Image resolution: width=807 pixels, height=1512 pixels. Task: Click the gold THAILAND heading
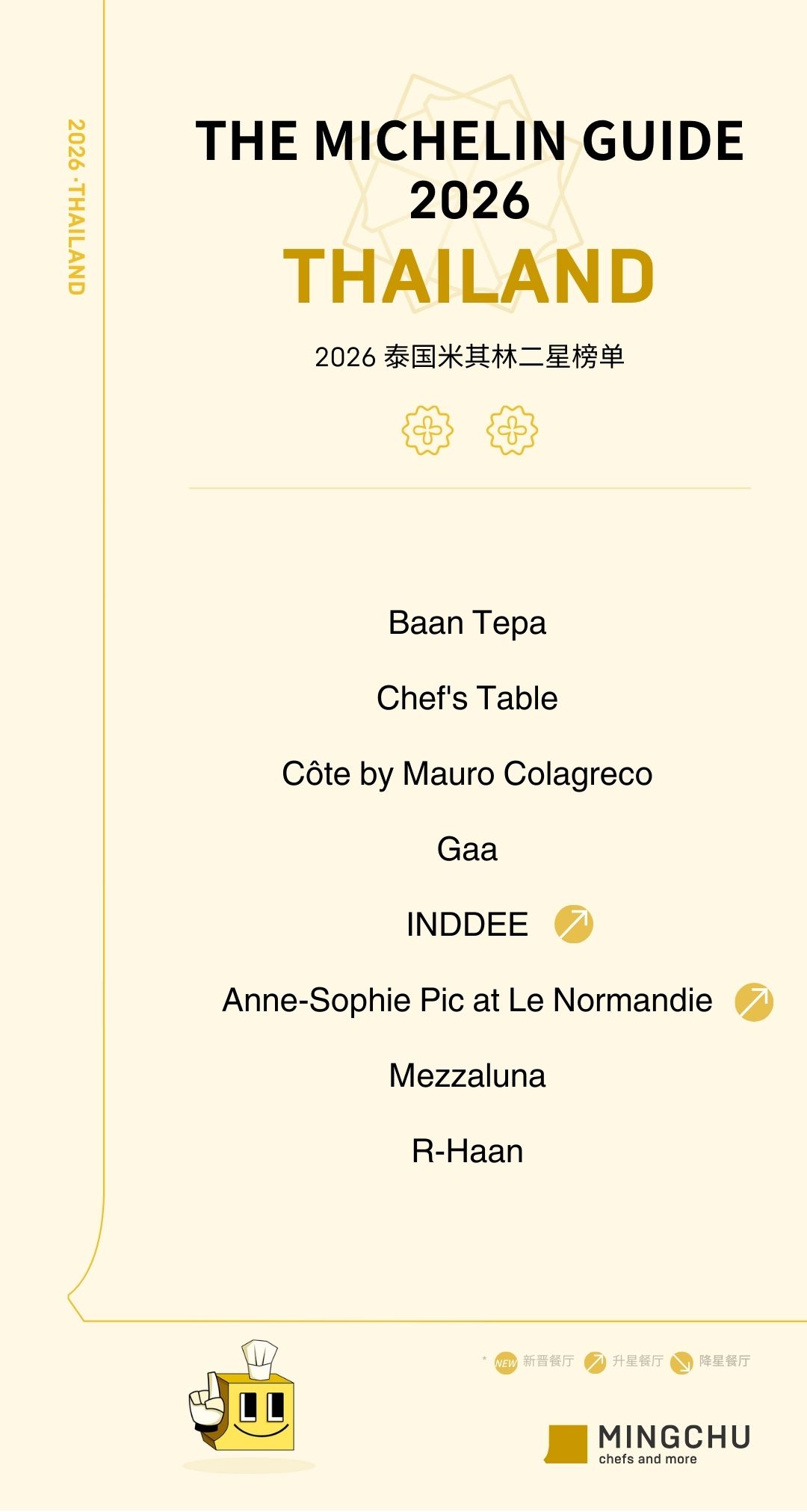point(469,277)
